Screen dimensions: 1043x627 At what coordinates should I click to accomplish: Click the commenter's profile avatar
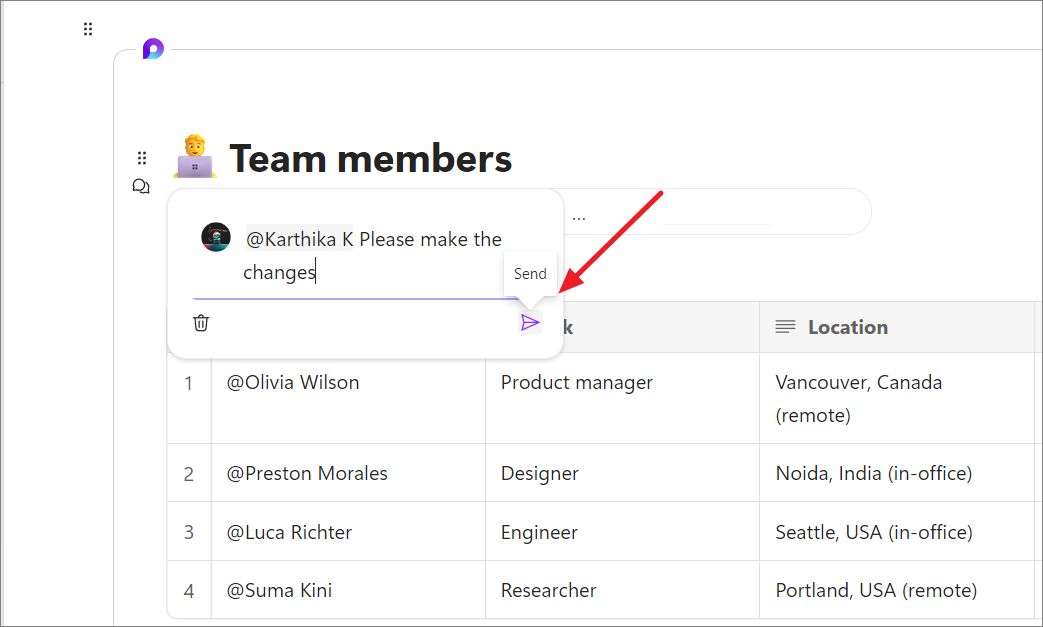point(216,238)
